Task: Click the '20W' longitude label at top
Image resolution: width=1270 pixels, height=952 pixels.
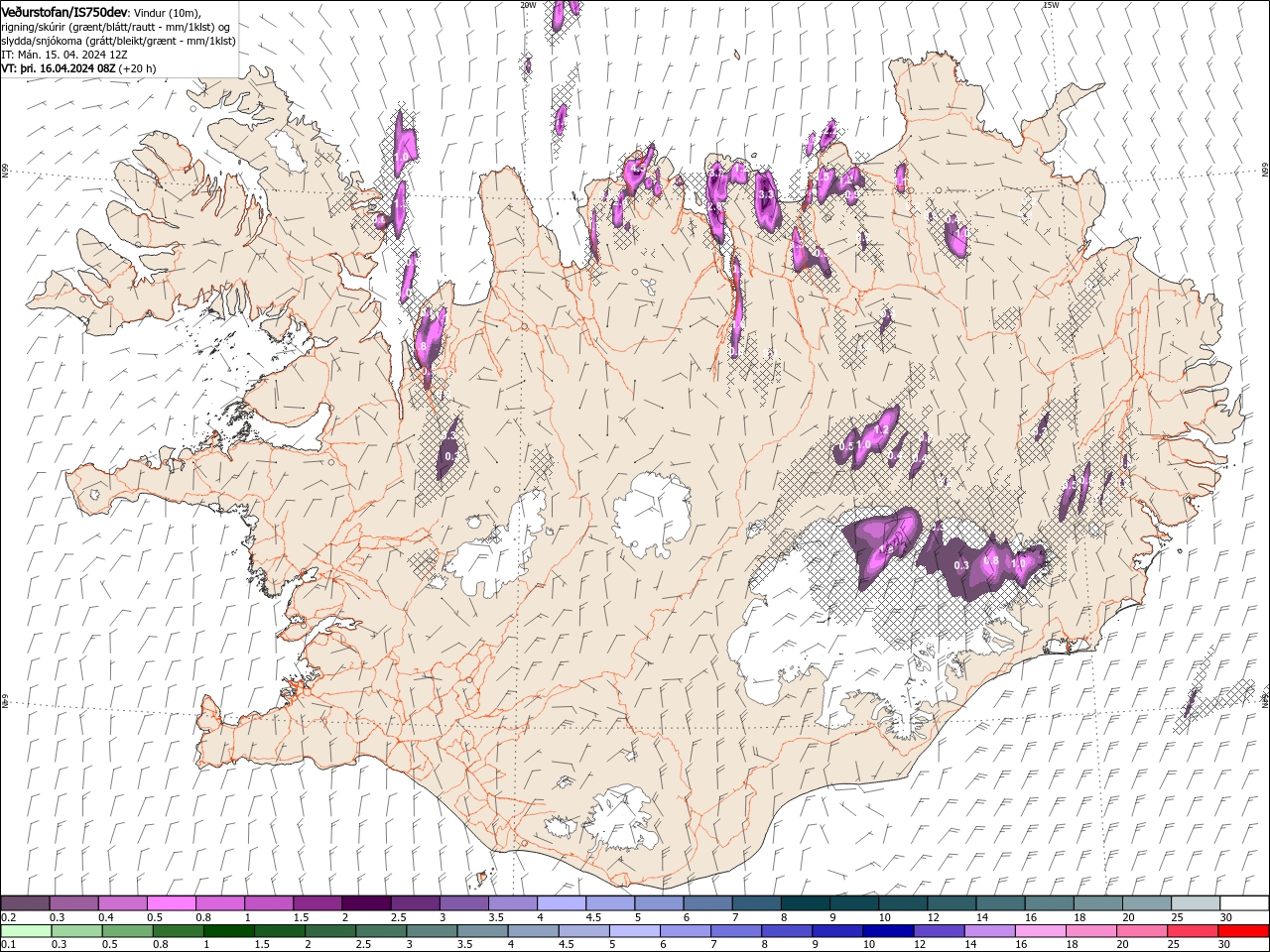Action: pos(527,5)
